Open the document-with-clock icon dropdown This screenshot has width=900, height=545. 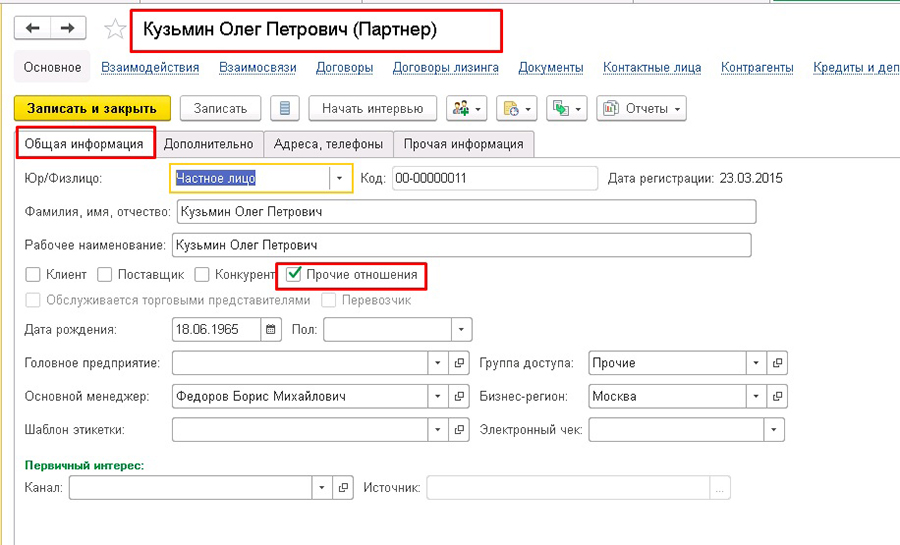[x=517, y=108]
